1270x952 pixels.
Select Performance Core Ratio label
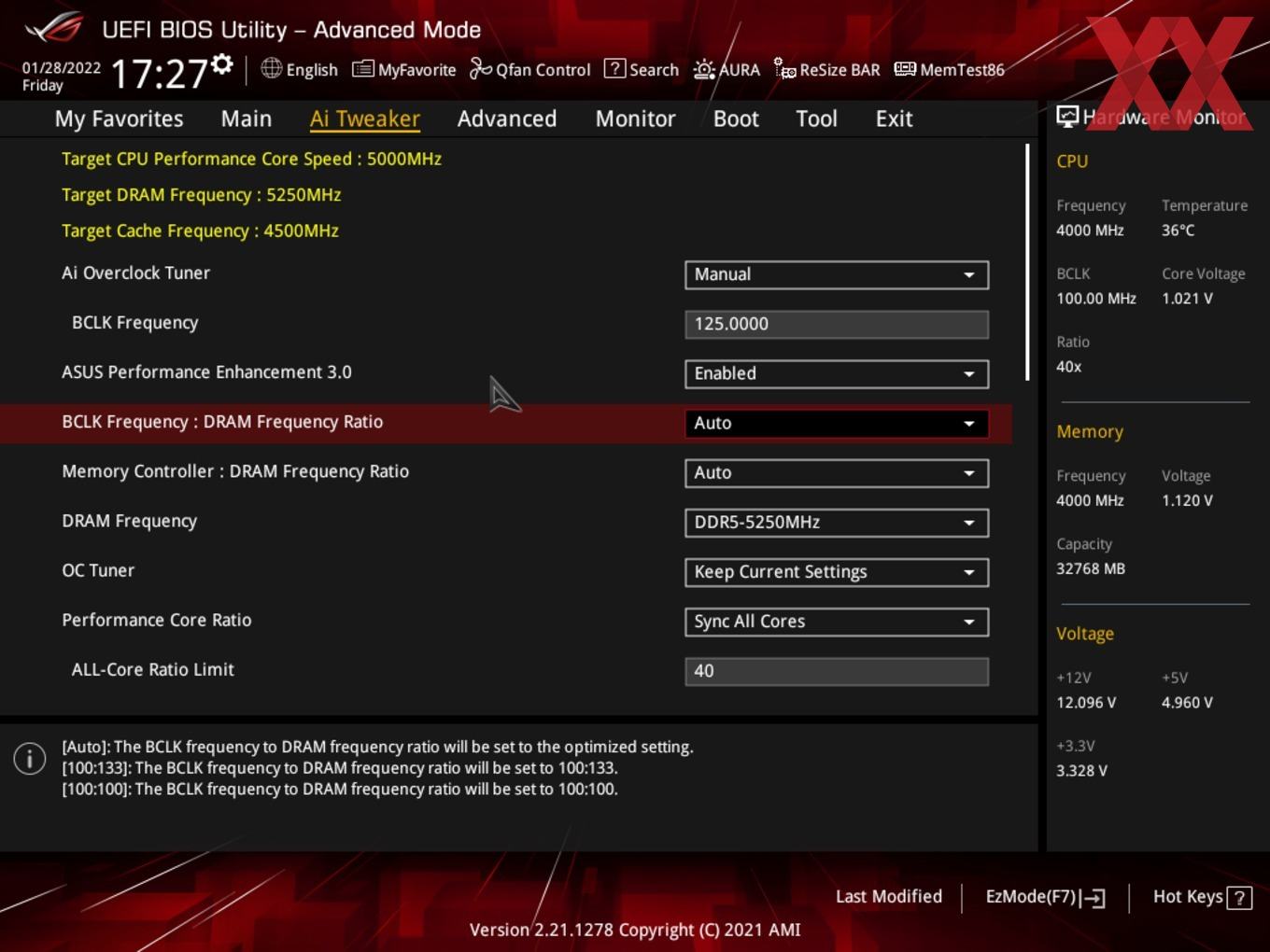(156, 620)
